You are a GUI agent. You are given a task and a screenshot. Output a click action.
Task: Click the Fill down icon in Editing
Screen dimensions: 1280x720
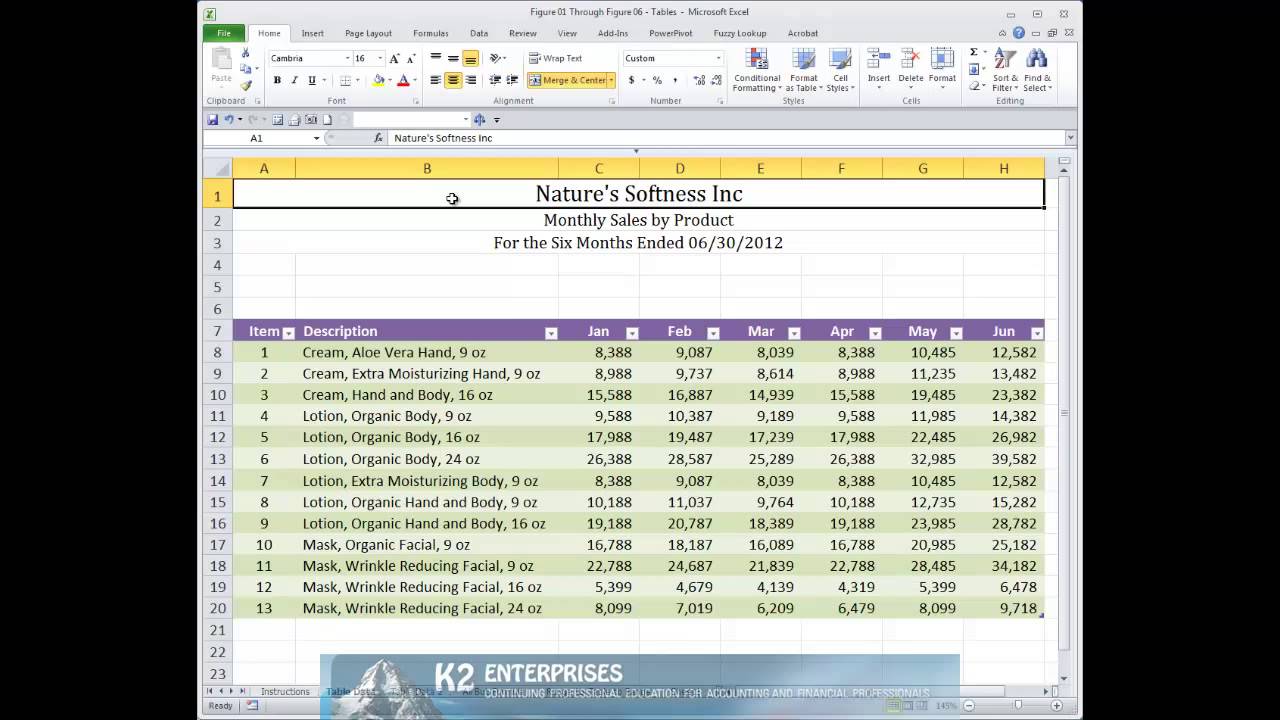click(x=973, y=69)
